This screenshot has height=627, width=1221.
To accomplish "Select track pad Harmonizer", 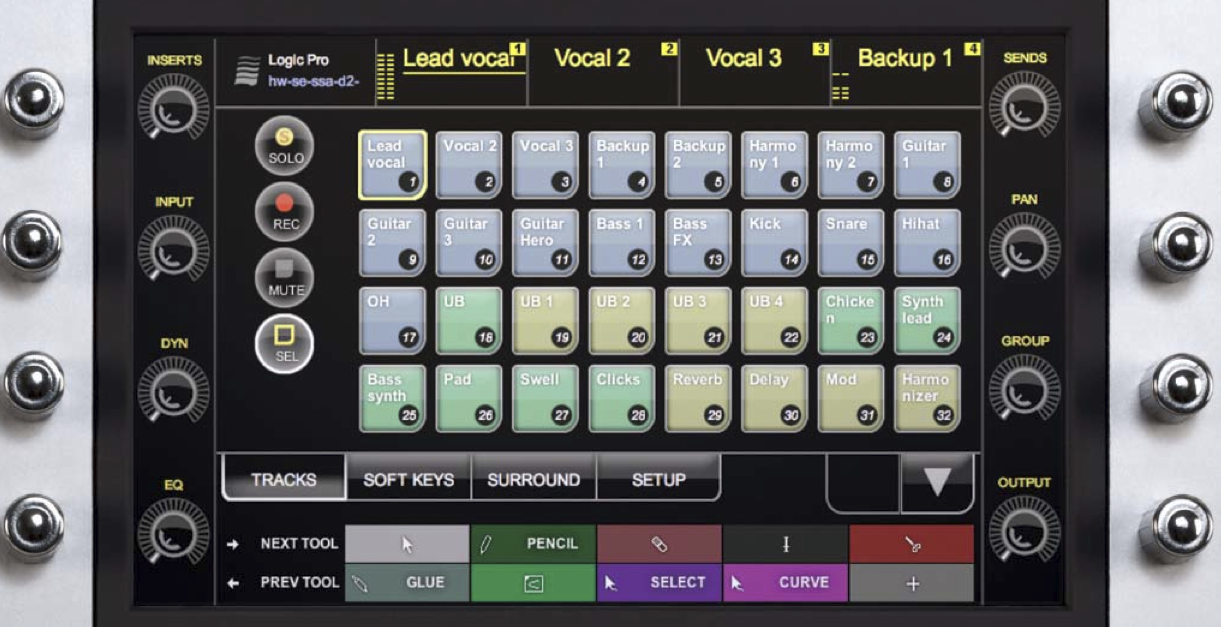I will [927, 399].
